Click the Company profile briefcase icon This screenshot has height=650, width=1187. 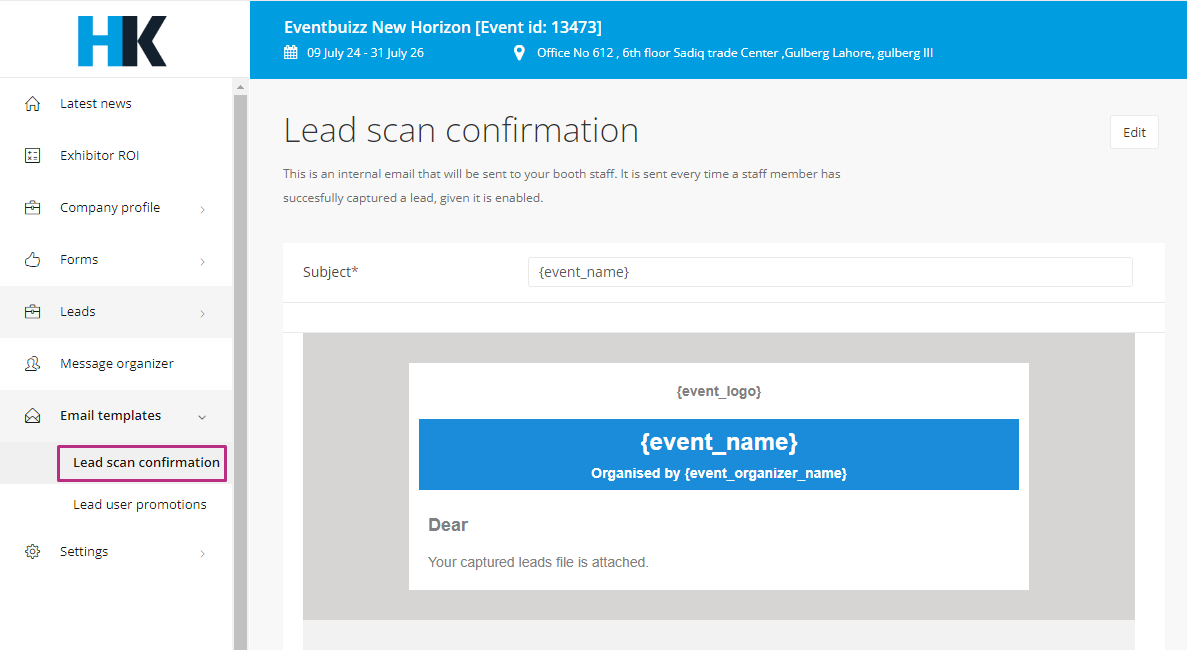pyautogui.click(x=33, y=207)
